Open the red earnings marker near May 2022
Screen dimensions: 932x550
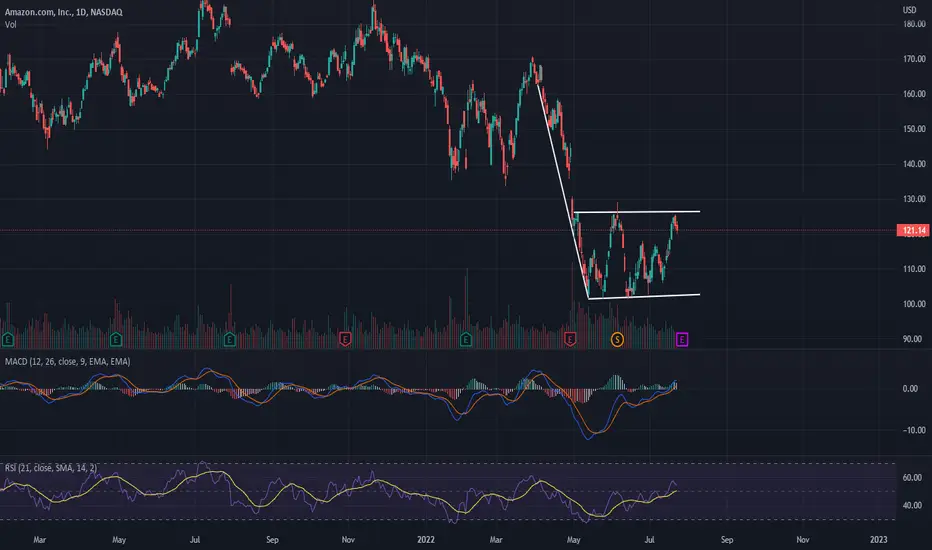coord(570,340)
